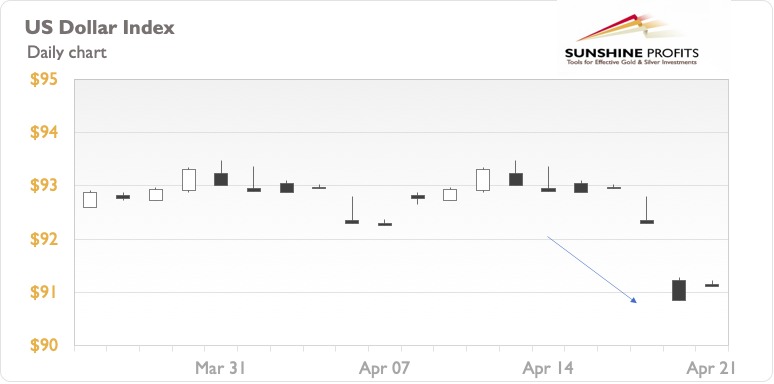This screenshot has height=384, width=774.
Task: Select the $91 y-axis label
Action: coord(43,293)
